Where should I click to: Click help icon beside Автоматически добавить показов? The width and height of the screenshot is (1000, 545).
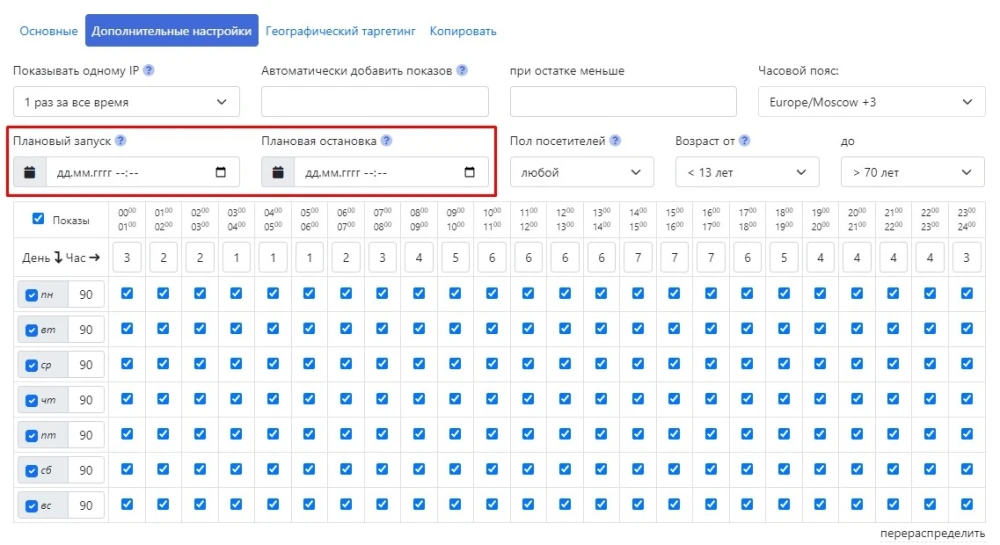tap(460, 71)
